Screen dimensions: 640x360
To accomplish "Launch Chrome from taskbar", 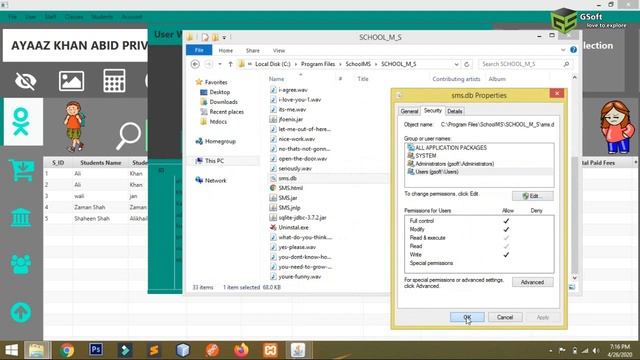I will tap(67, 350).
